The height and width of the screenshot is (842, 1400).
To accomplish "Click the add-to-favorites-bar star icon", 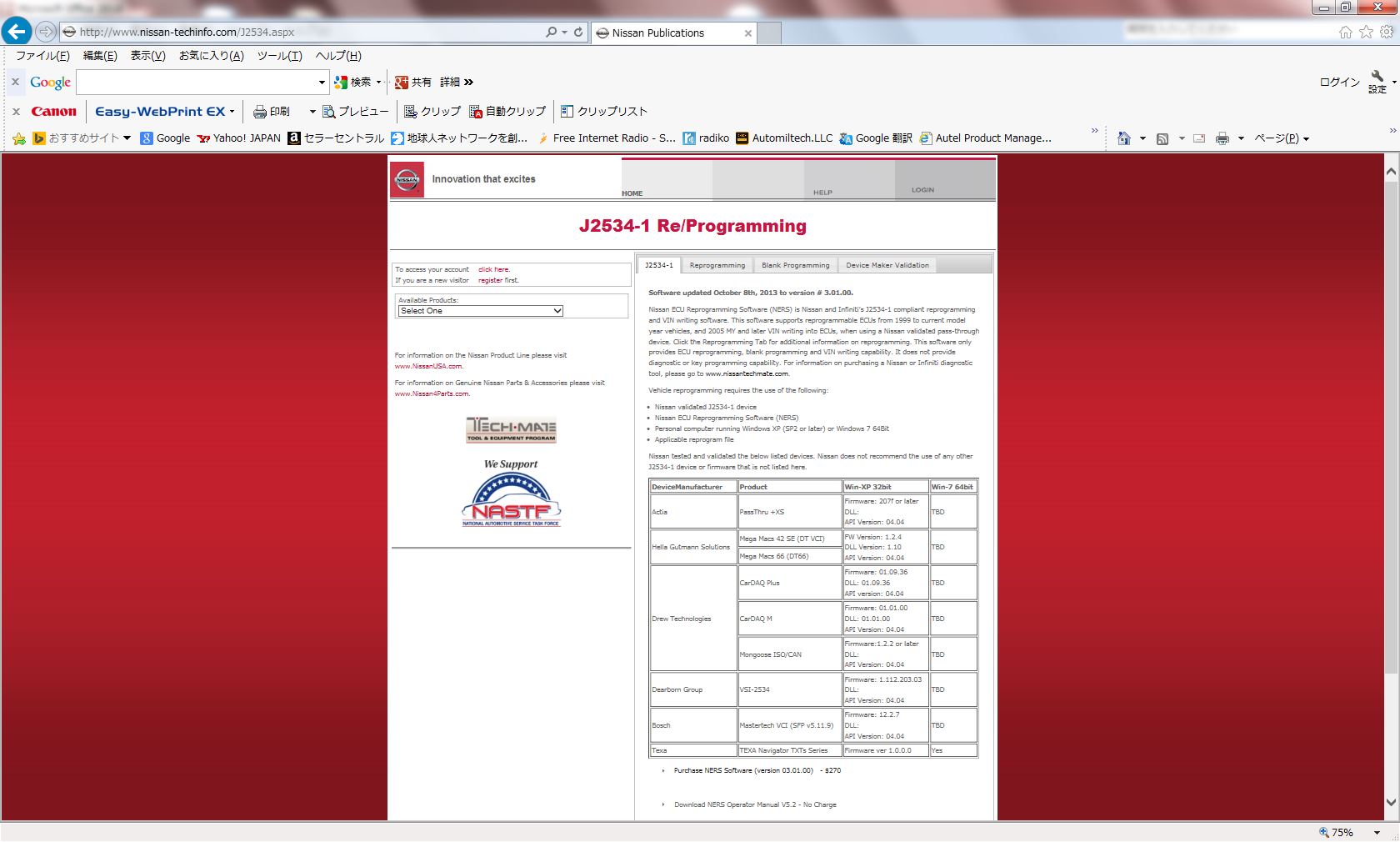I will (x=19, y=138).
